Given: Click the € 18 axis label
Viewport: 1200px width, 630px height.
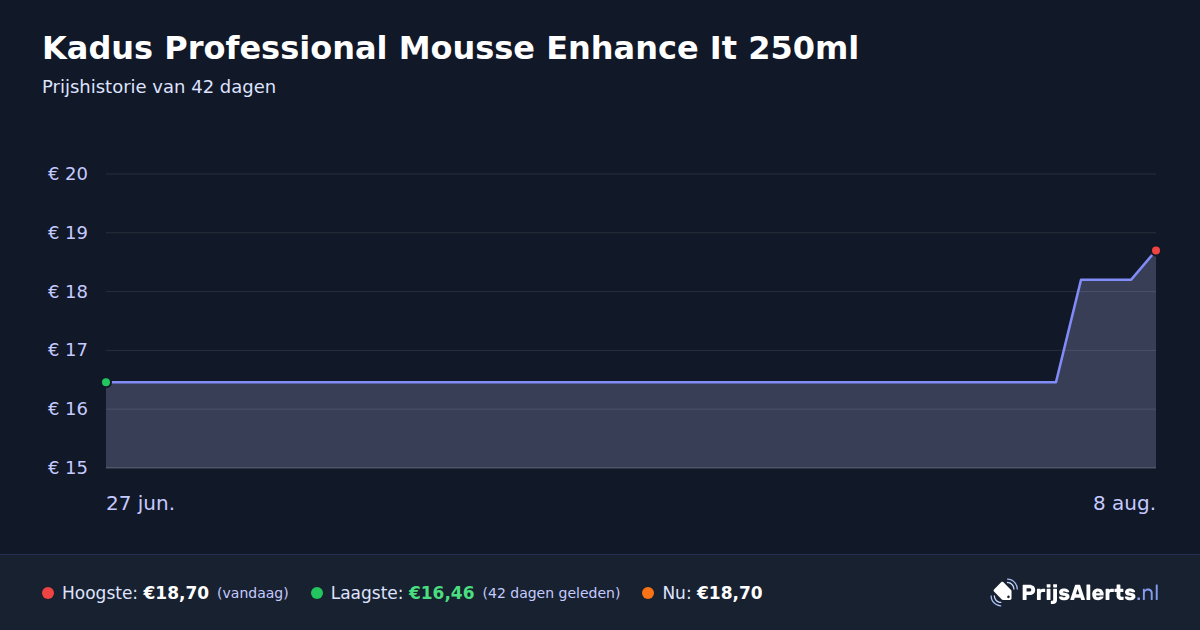Looking at the screenshot, I should tap(68, 292).
